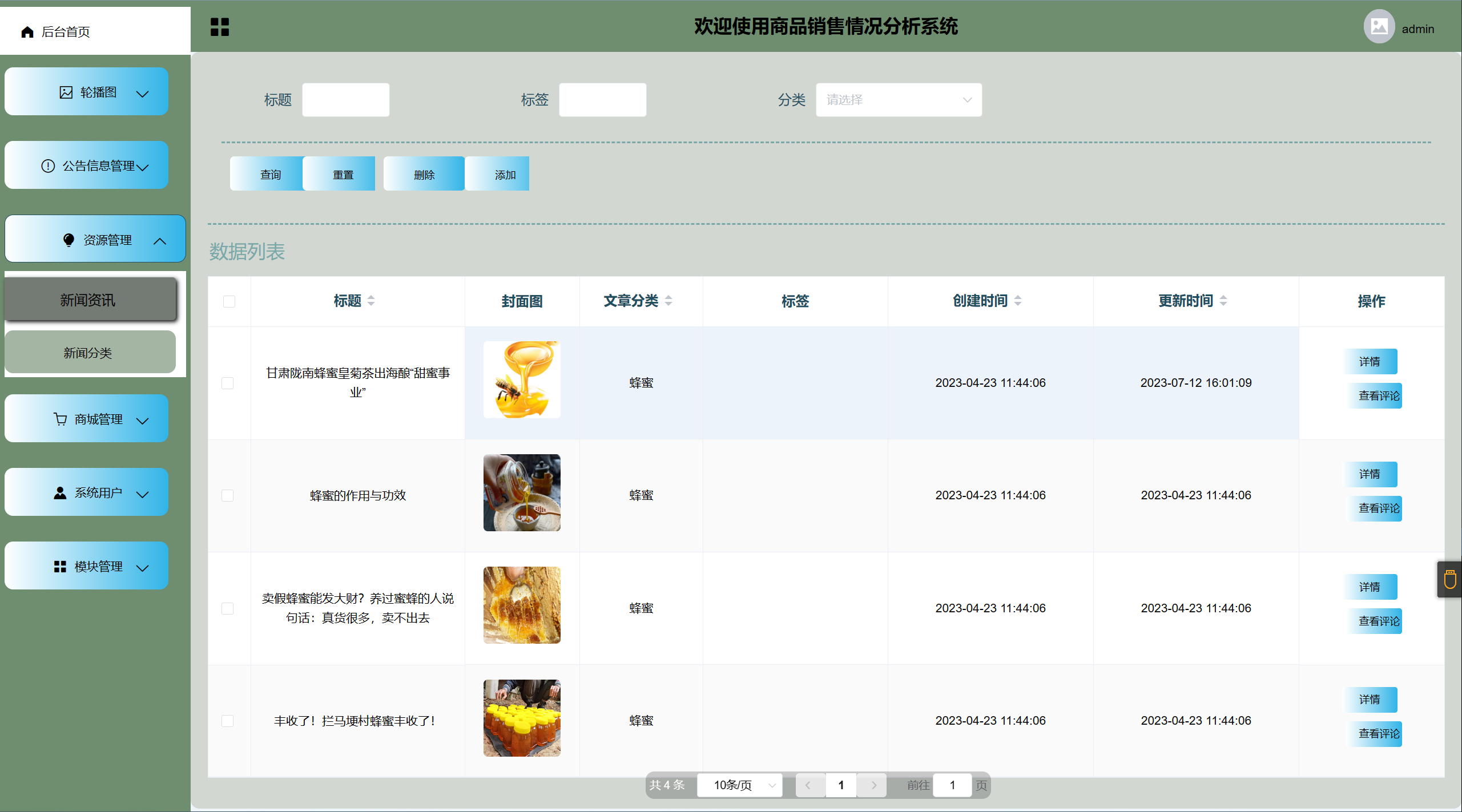
Task: Open 查看评论 for 丰收了！拦马埂村 row
Action: (1374, 733)
